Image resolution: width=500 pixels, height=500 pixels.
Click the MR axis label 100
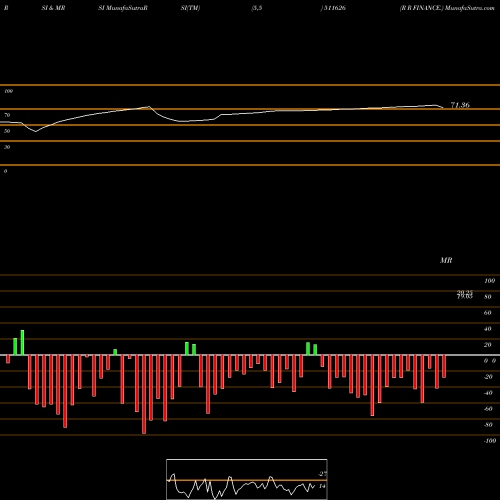[489, 281]
